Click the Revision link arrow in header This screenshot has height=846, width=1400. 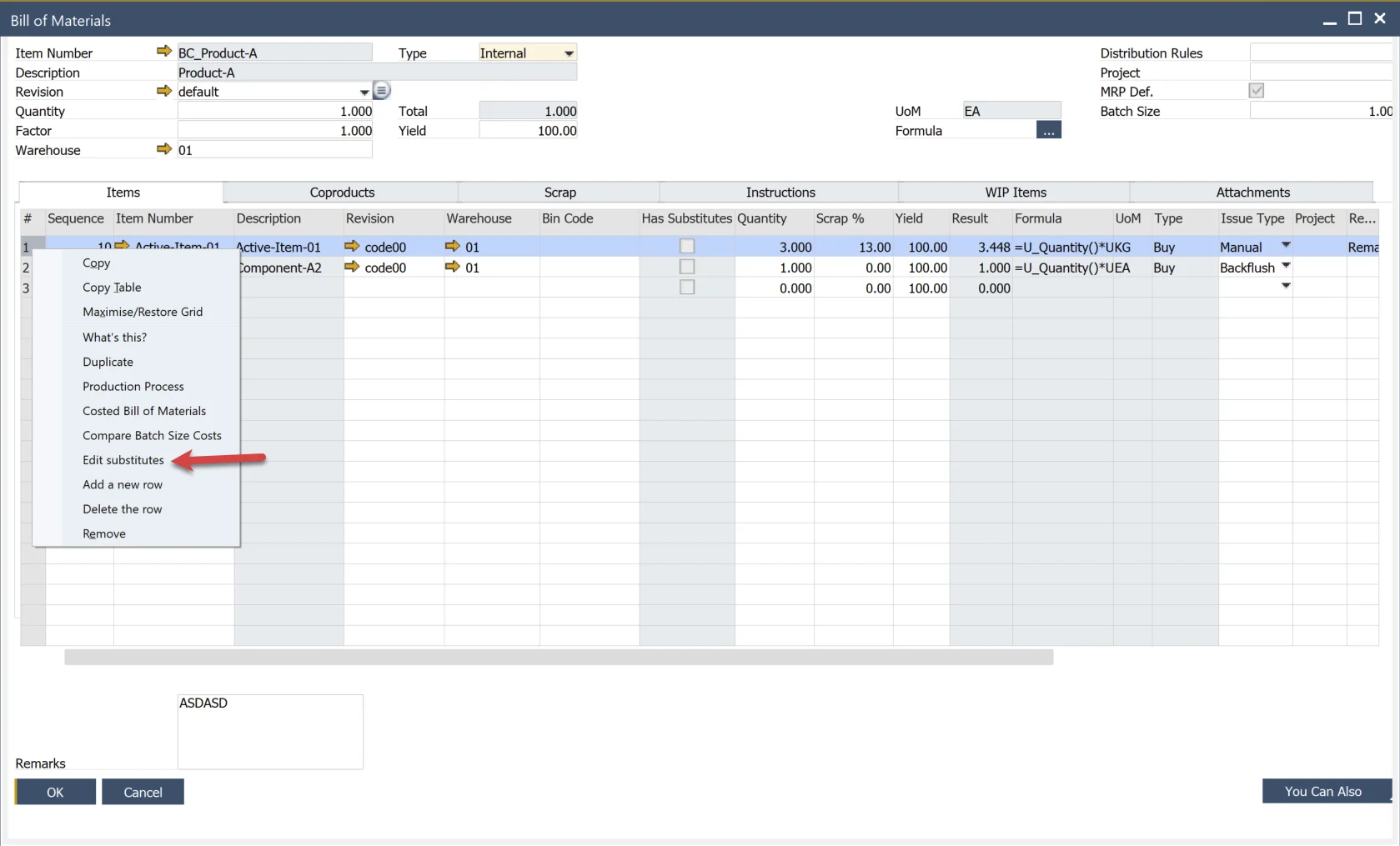pos(163,91)
